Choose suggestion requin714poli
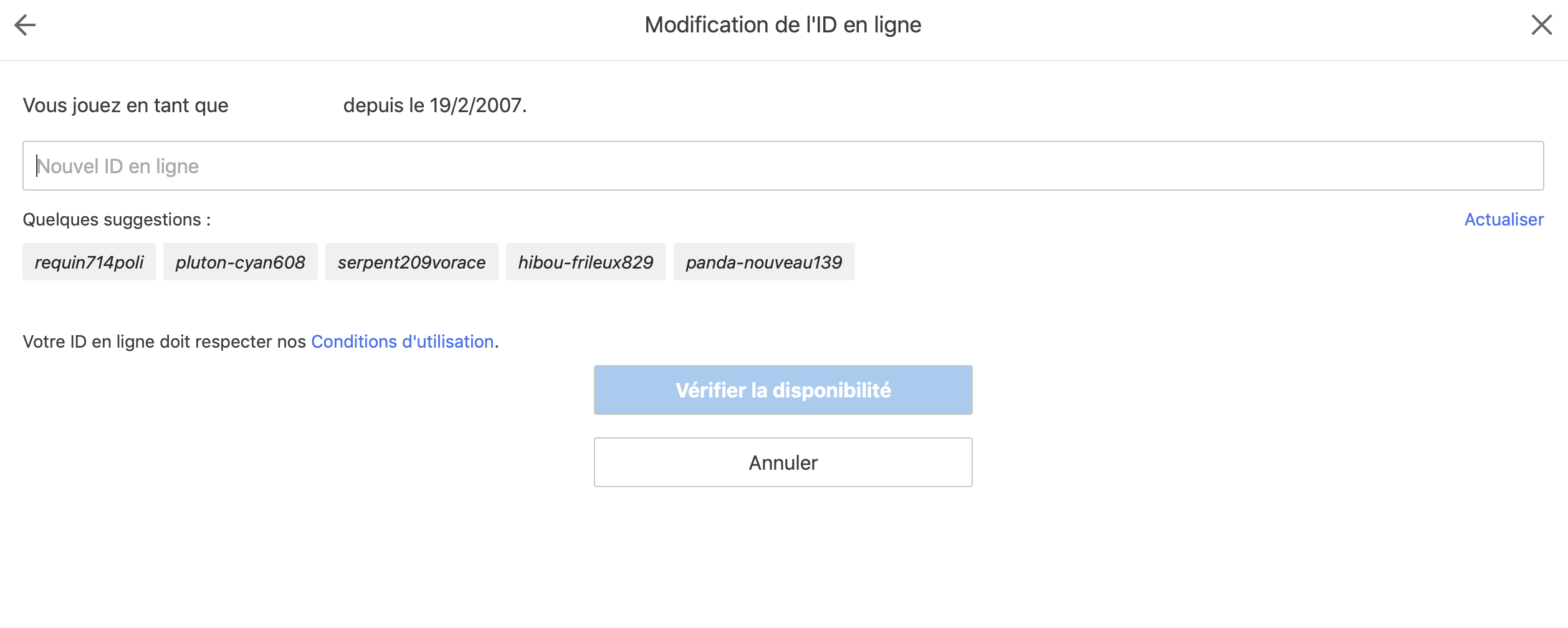 click(89, 262)
